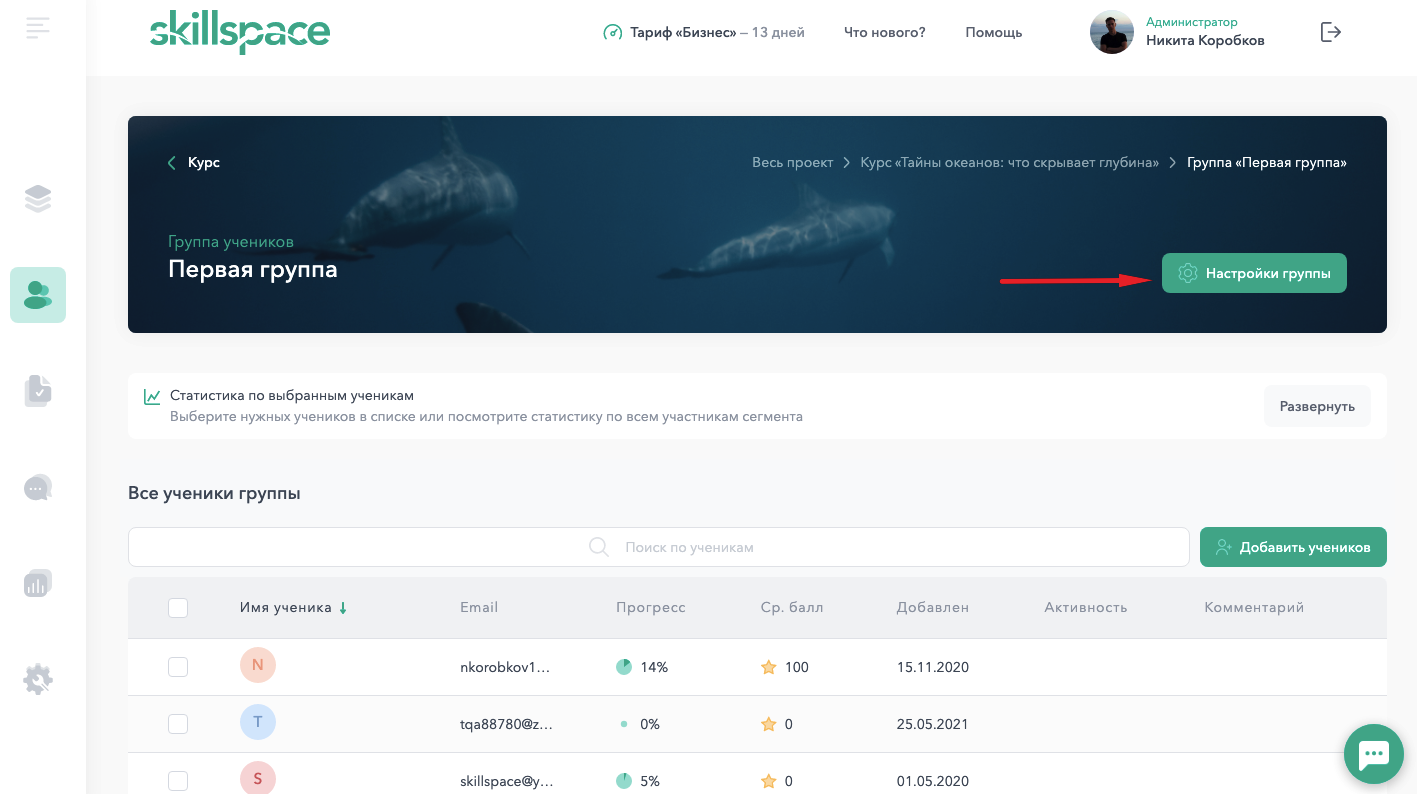1417x794 pixels.
Task: Open the "Что нового?" menu item
Action: tap(885, 32)
